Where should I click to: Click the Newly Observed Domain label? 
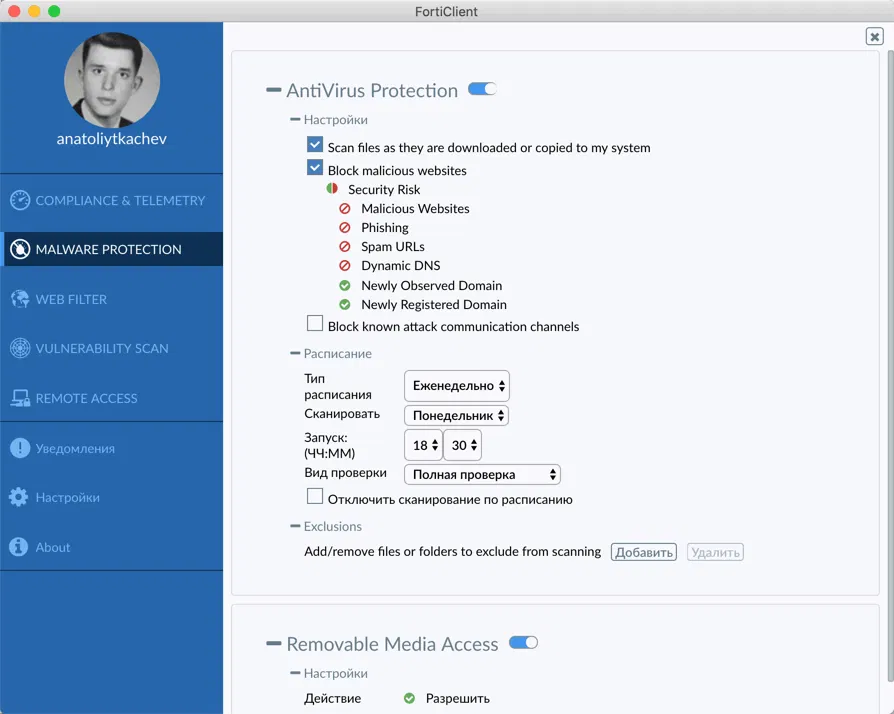(432, 285)
